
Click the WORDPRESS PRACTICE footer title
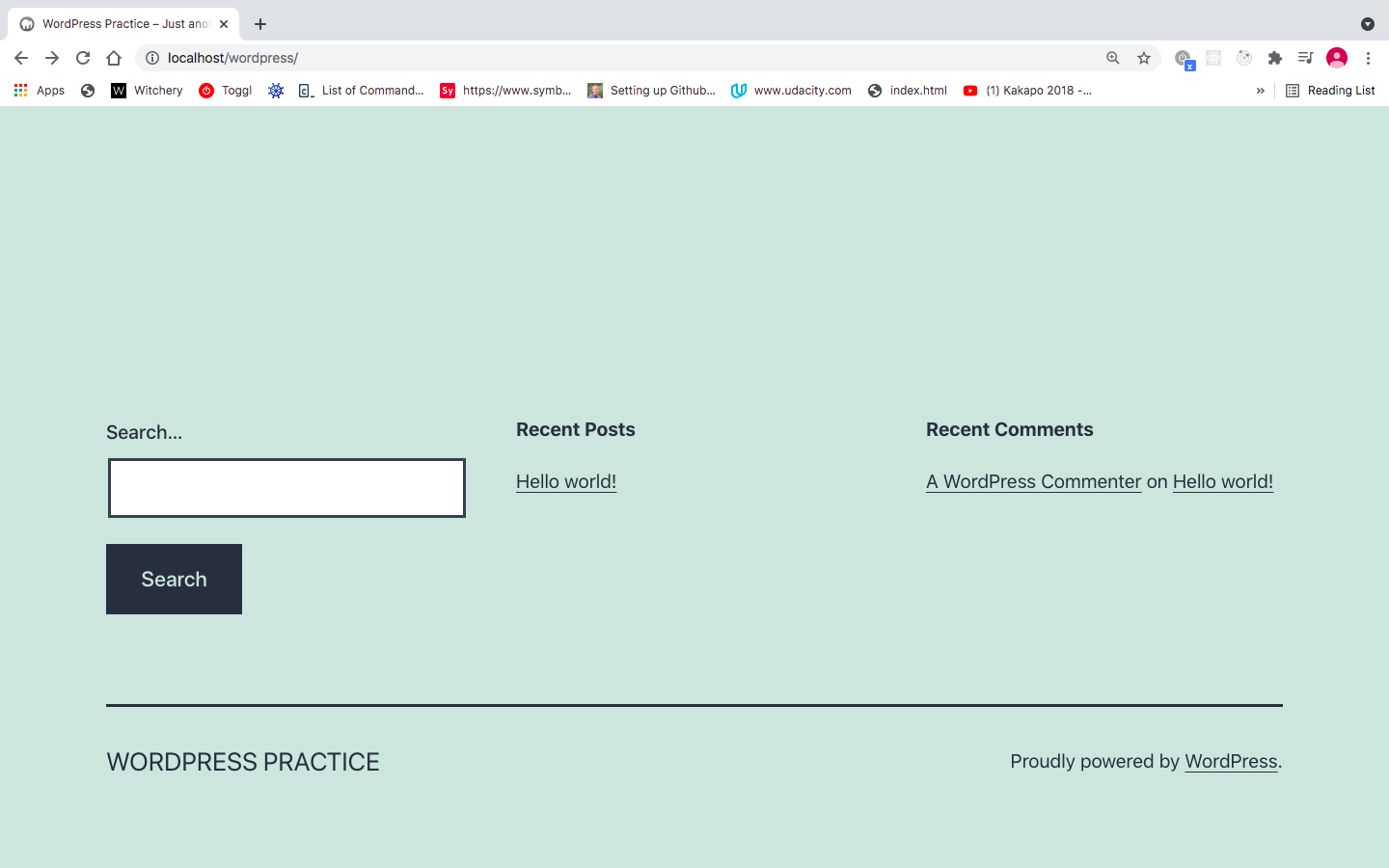[243, 762]
